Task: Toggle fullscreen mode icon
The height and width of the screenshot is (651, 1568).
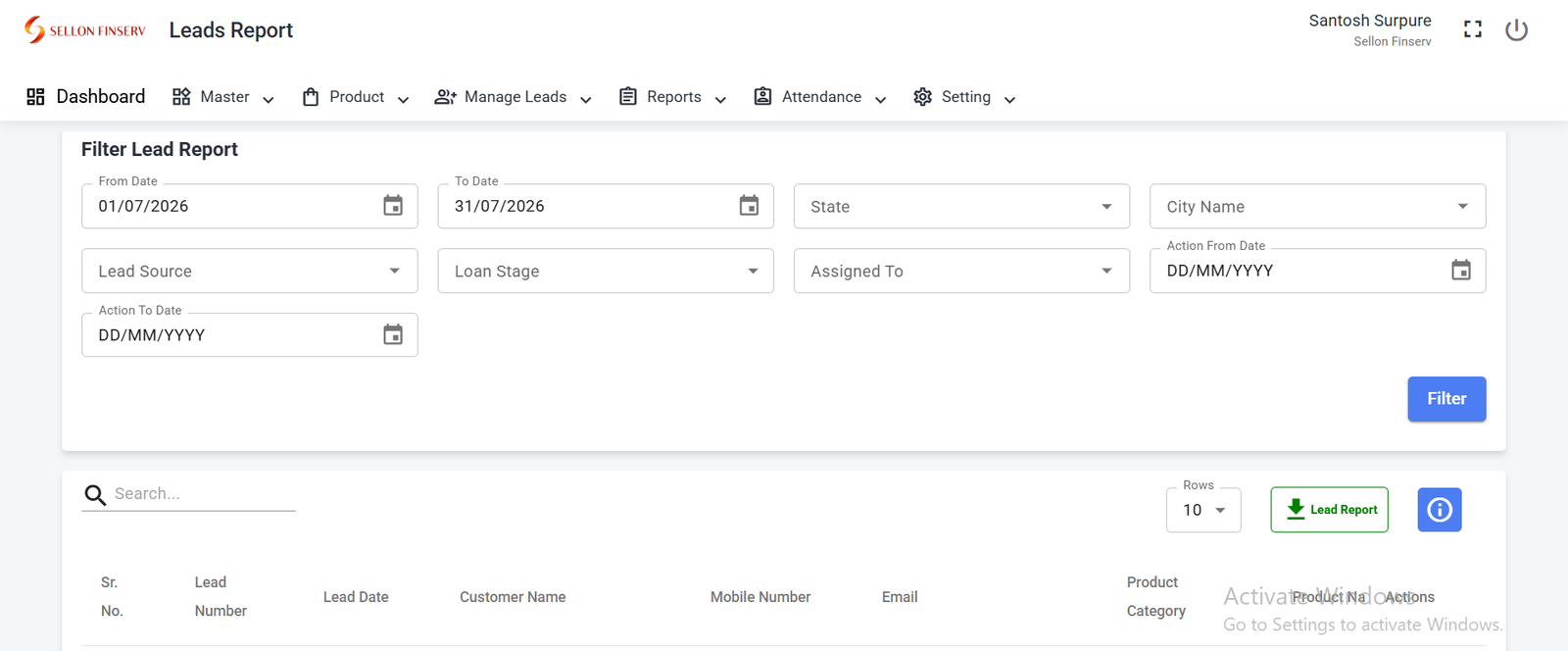Action: pos(1473,29)
